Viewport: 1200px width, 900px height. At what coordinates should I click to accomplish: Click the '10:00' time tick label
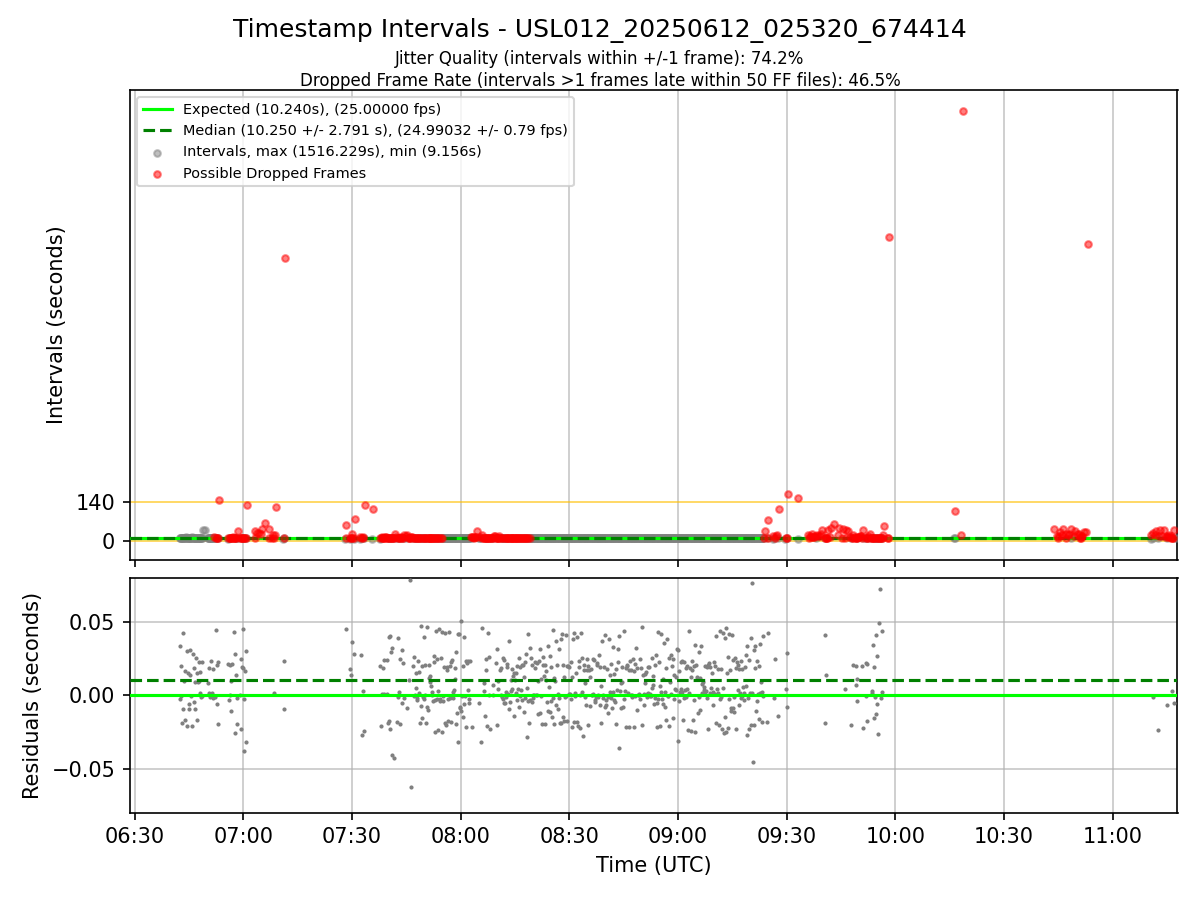[x=895, y=836]
